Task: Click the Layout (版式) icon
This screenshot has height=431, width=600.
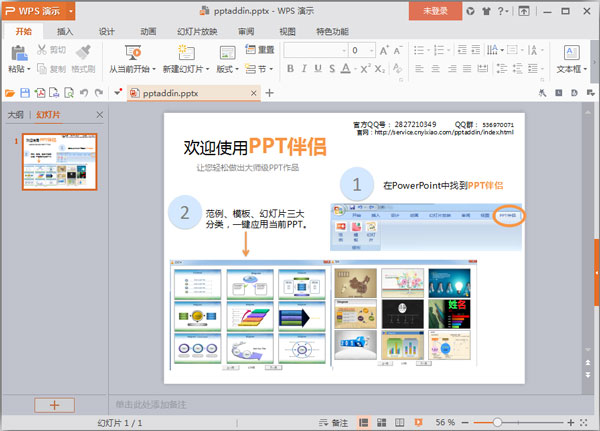Action: 227,53
